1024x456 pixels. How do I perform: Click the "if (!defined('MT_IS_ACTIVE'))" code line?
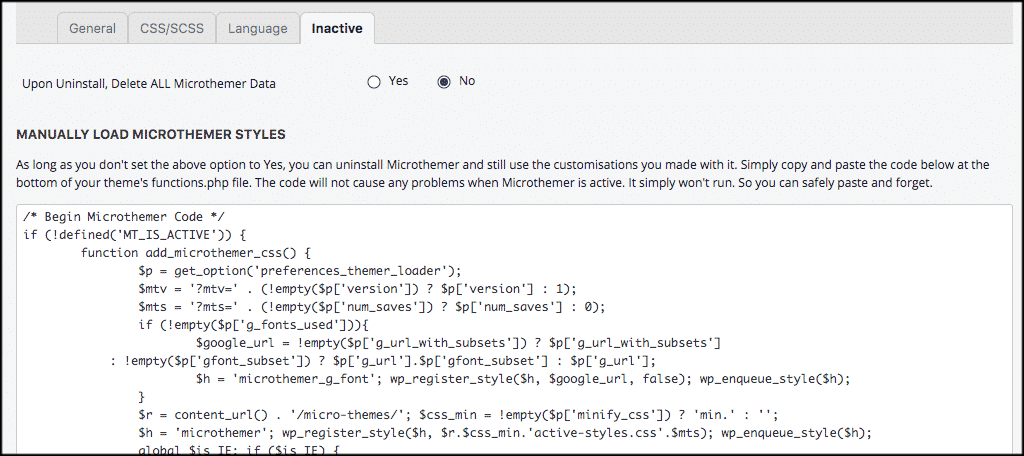coord(134,235)
